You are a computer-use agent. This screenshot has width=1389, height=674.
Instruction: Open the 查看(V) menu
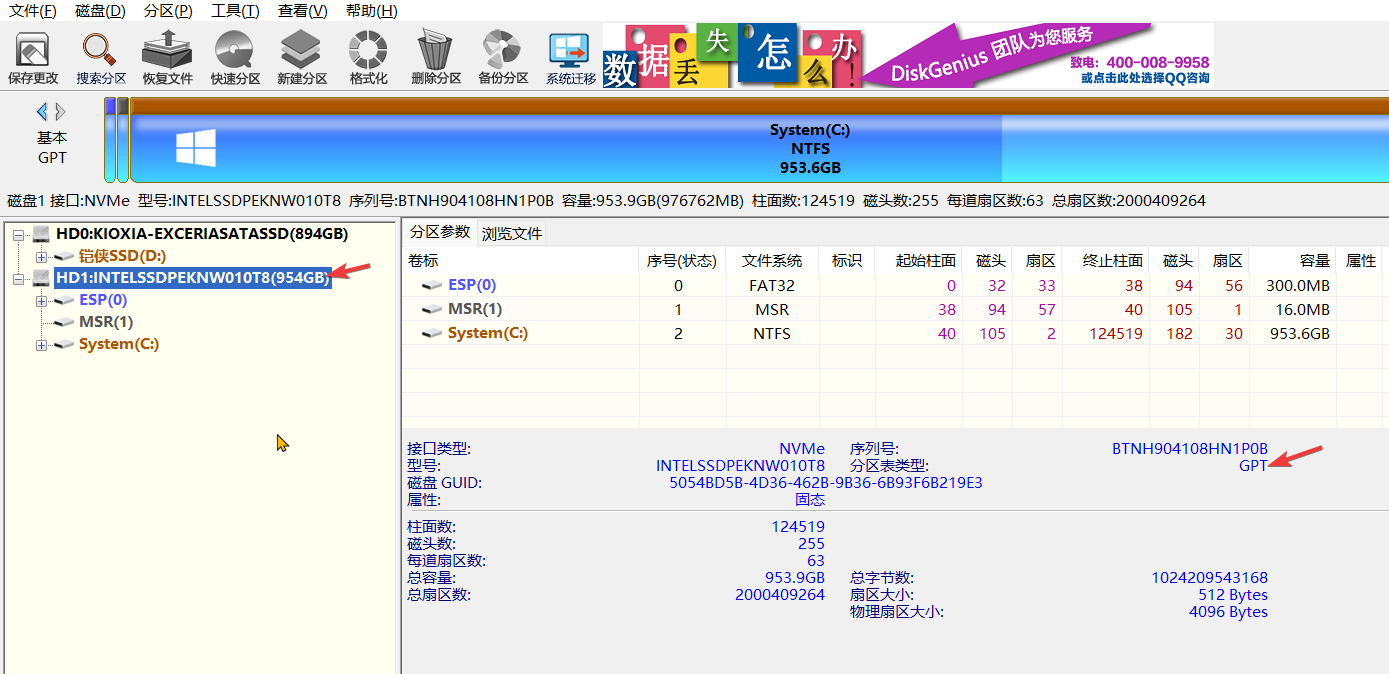coord(303,11)
